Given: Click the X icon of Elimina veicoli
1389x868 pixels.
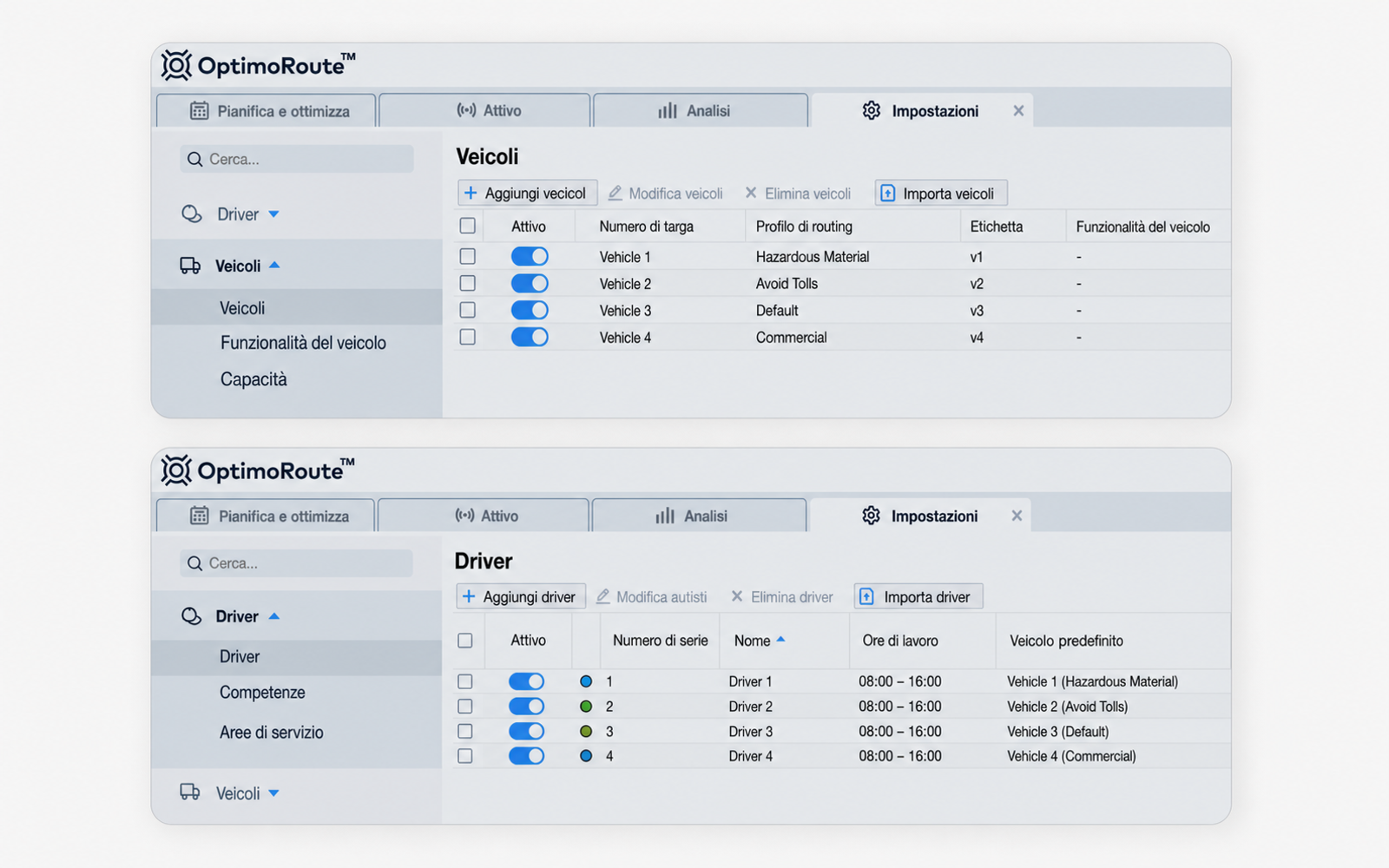Looking at the screenshot, I should [x=751, y=193].
